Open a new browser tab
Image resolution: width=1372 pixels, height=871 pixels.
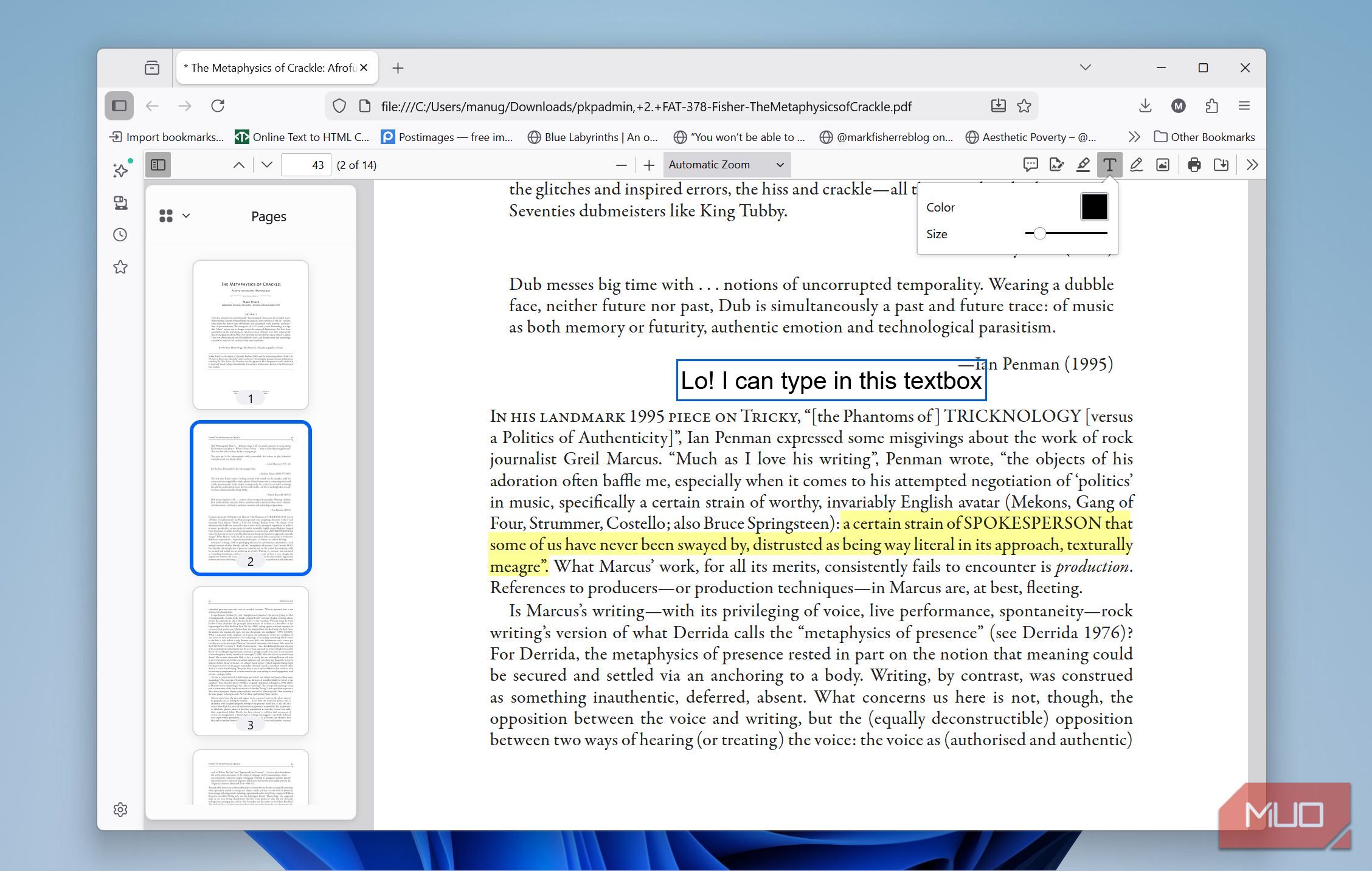point(398,68)
